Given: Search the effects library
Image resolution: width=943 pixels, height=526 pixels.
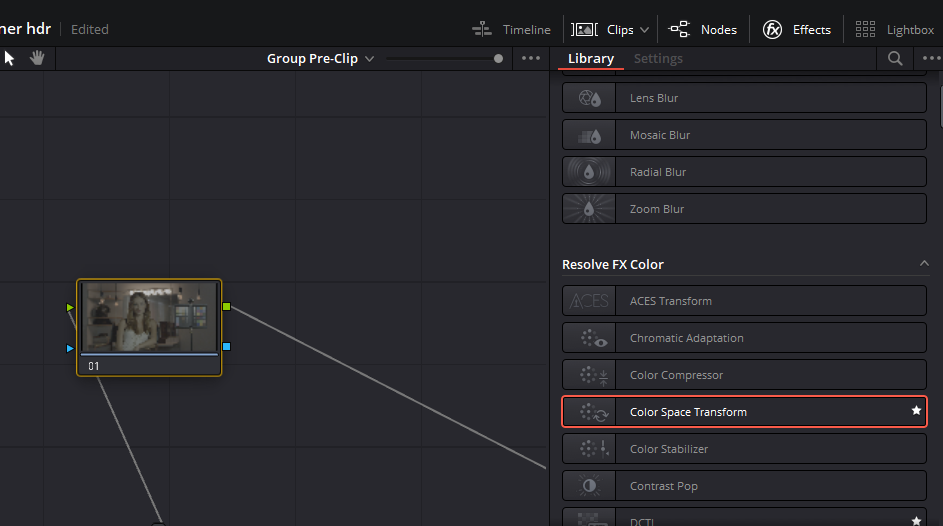Looking at the screenshot, I should (x=895, y=58).
